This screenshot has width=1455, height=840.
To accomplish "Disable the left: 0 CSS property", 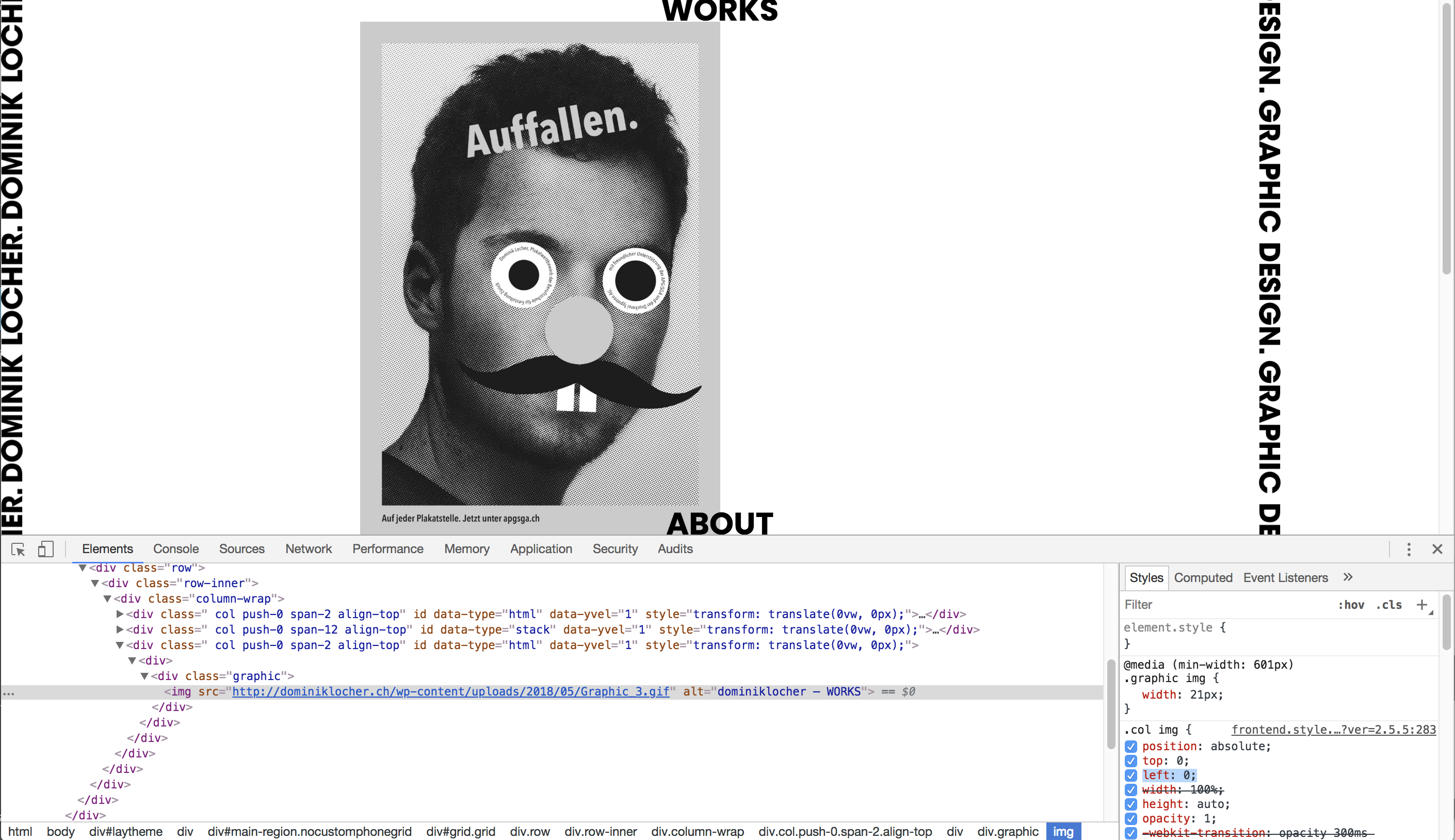I will pos(1131,776).
